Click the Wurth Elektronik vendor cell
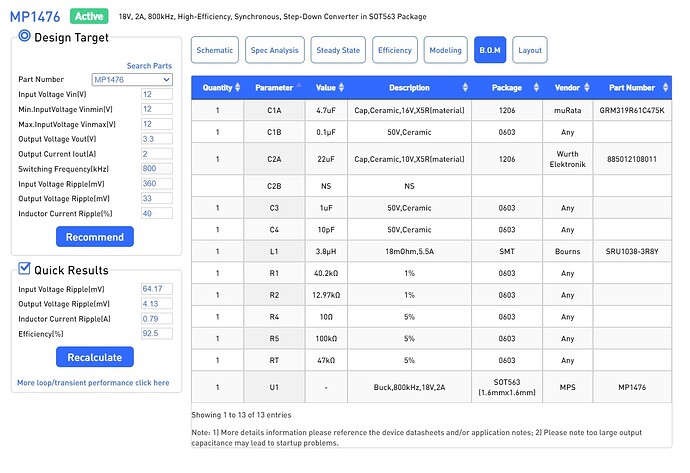 567,159
